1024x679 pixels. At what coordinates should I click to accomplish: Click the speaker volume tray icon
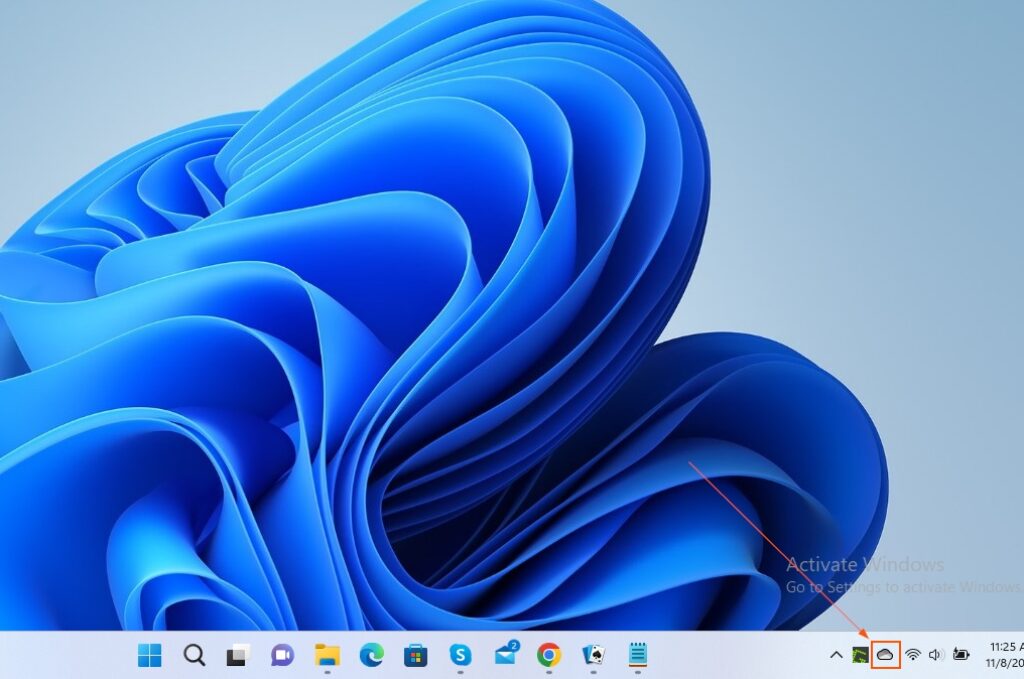936,655
